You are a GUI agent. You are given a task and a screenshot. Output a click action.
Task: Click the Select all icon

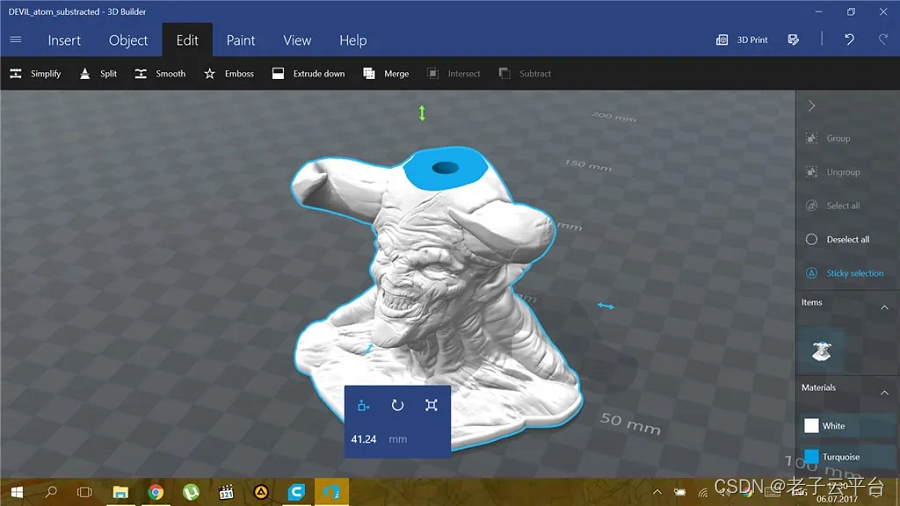click(812, 205)
